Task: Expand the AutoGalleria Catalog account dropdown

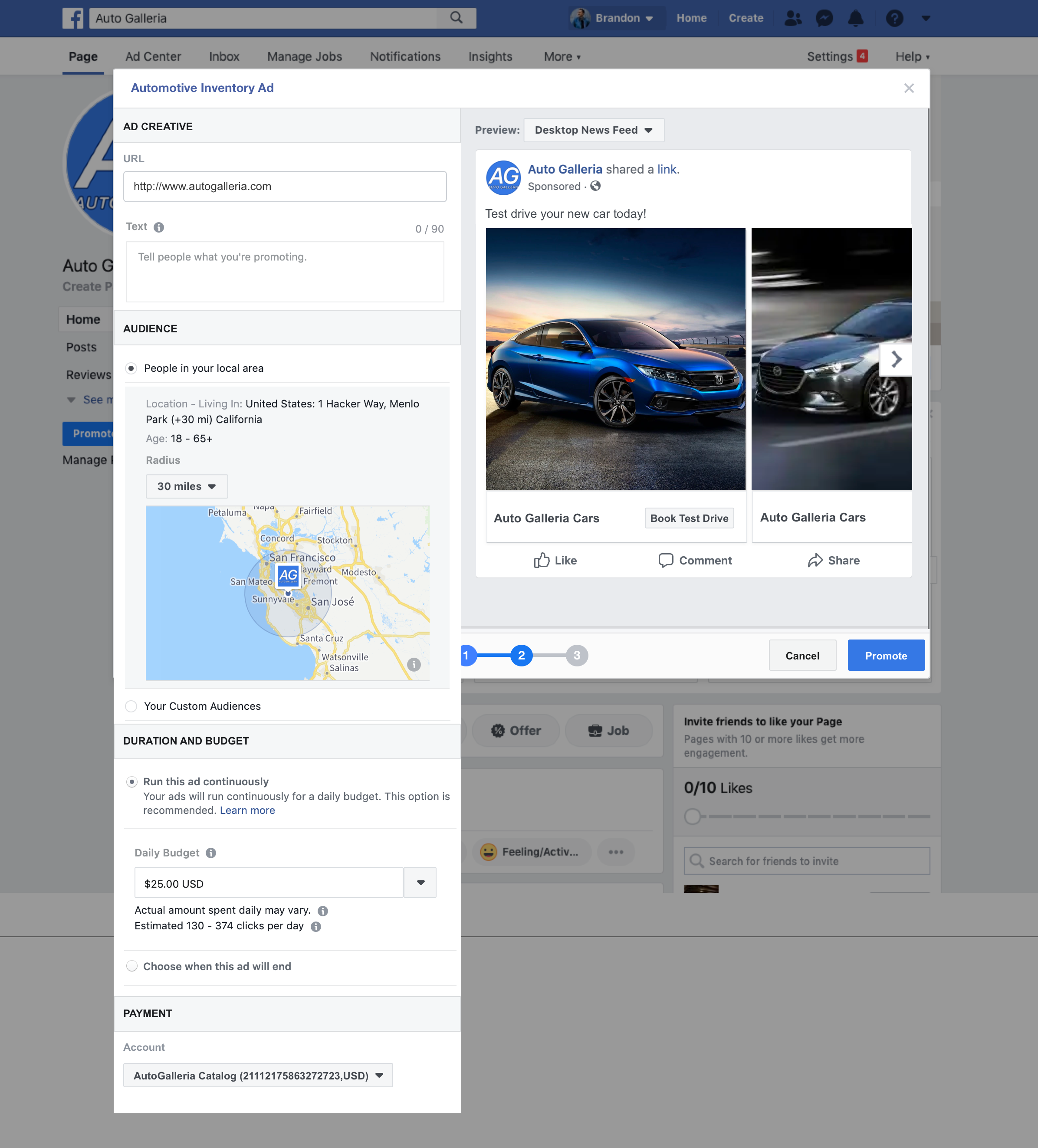Action: pos(258,1075)
